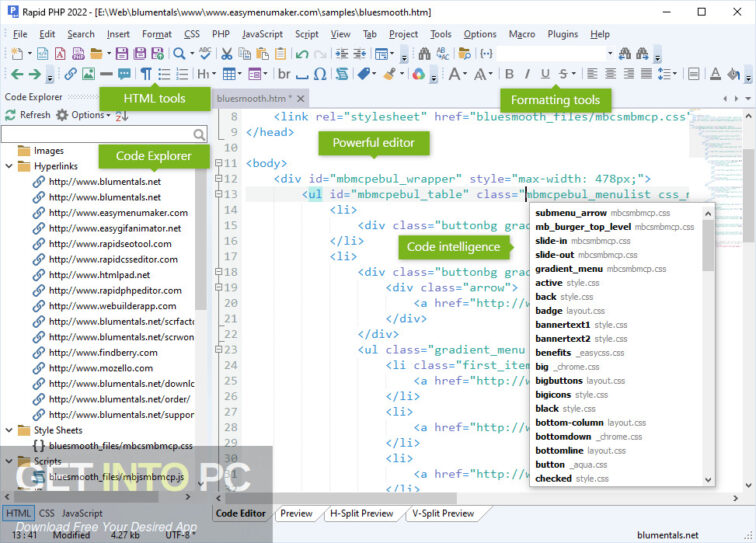Align text right
Viewport: 756px width, 543px height.
(x=629, y=74)
